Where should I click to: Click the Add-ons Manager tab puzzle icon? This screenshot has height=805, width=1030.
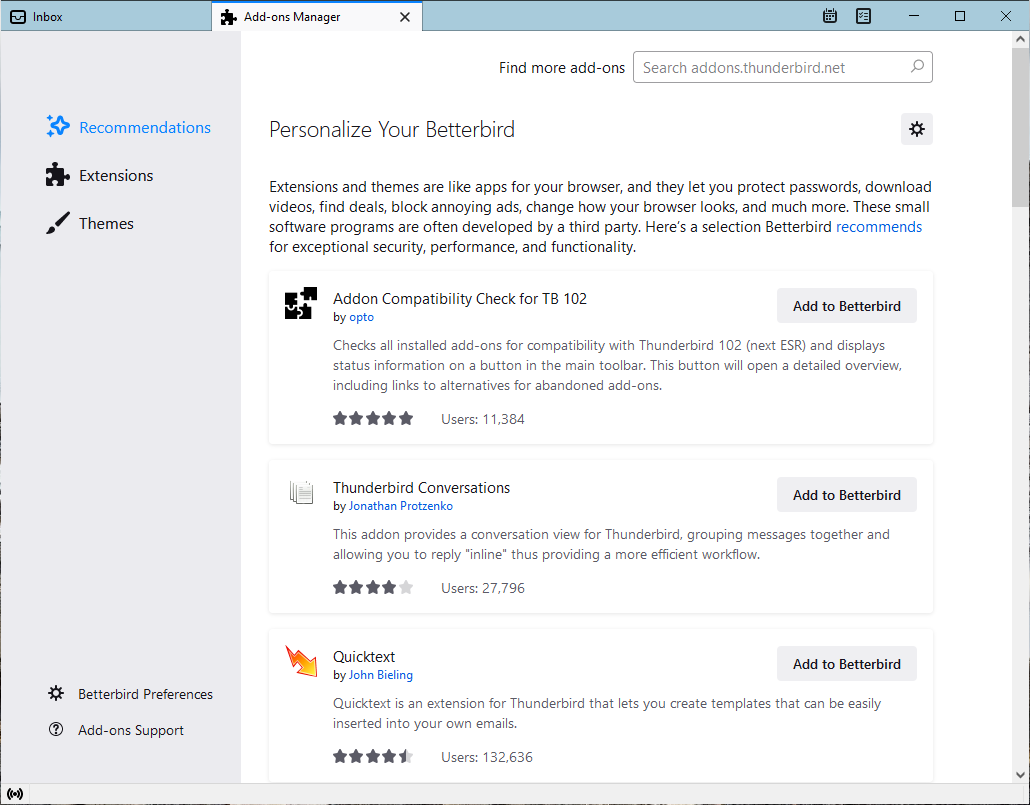click(229, 17)
